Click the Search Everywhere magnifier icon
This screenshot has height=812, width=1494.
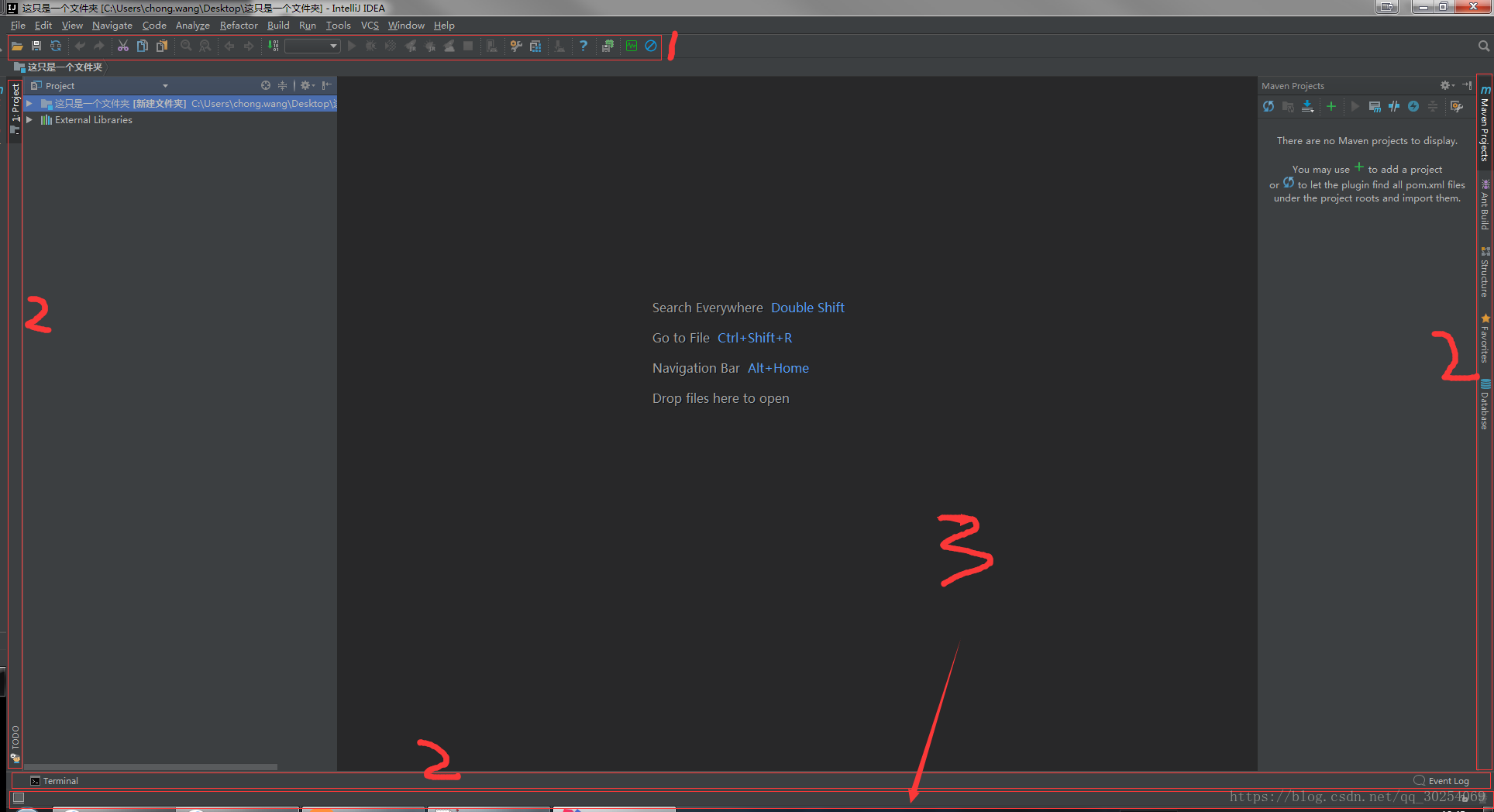[x=1484, y=46]
